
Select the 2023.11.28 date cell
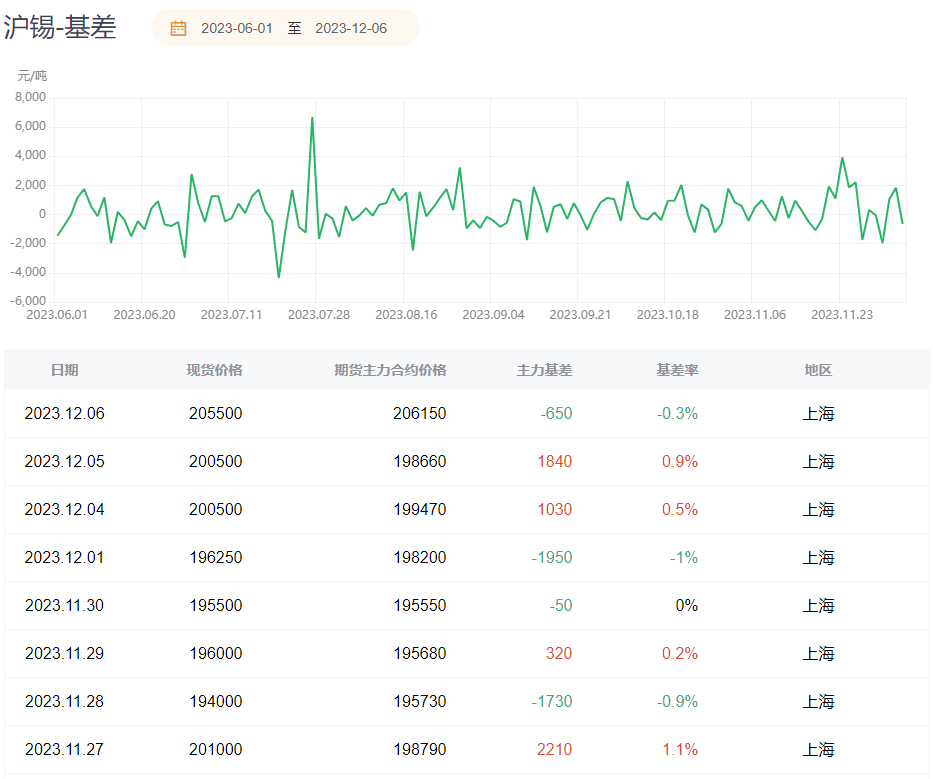click(x=64, y=702)
